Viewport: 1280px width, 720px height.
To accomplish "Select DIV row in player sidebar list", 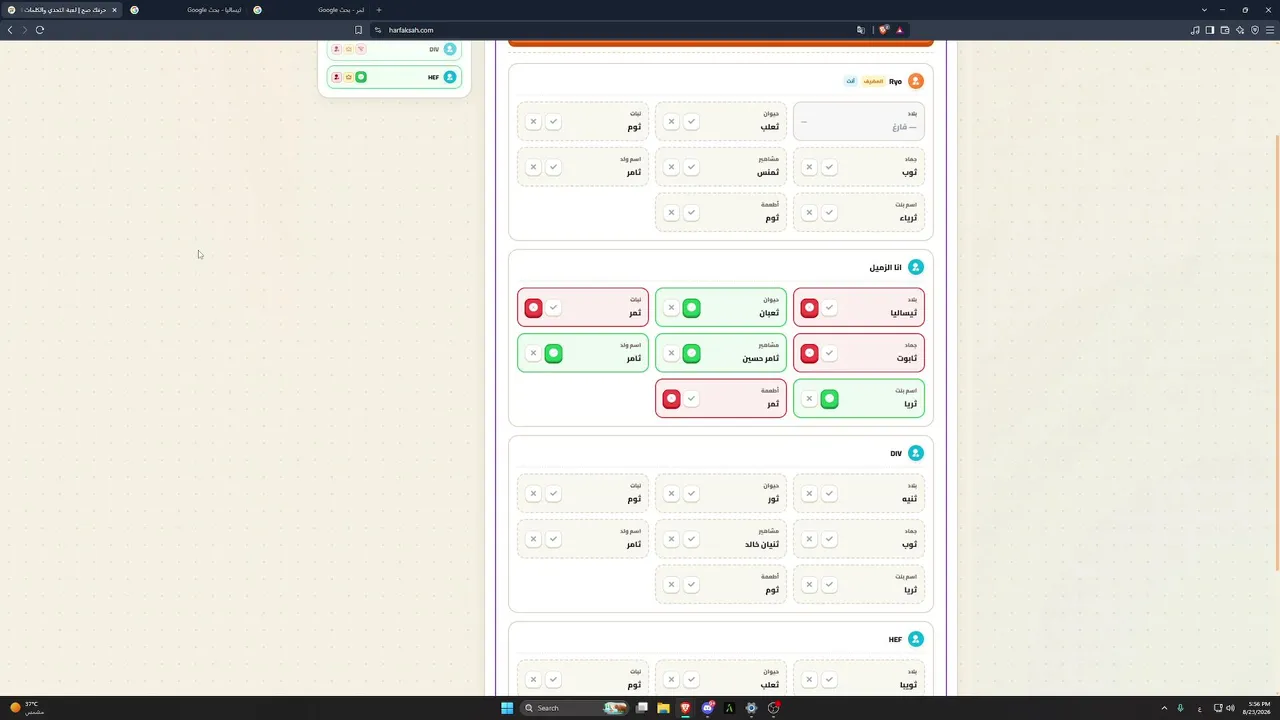I will 394,49.
